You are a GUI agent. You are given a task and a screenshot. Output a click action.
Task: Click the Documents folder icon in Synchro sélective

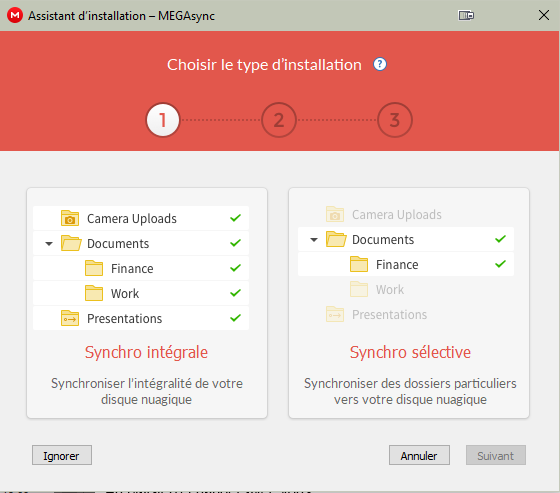tap(336, 239)
